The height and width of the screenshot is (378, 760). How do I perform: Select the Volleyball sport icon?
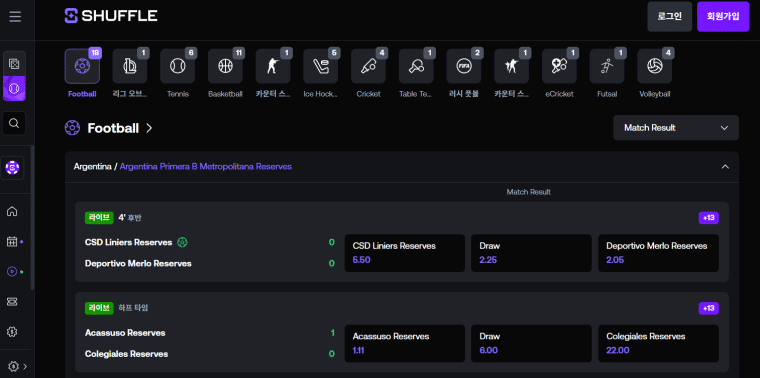[655, 66]
